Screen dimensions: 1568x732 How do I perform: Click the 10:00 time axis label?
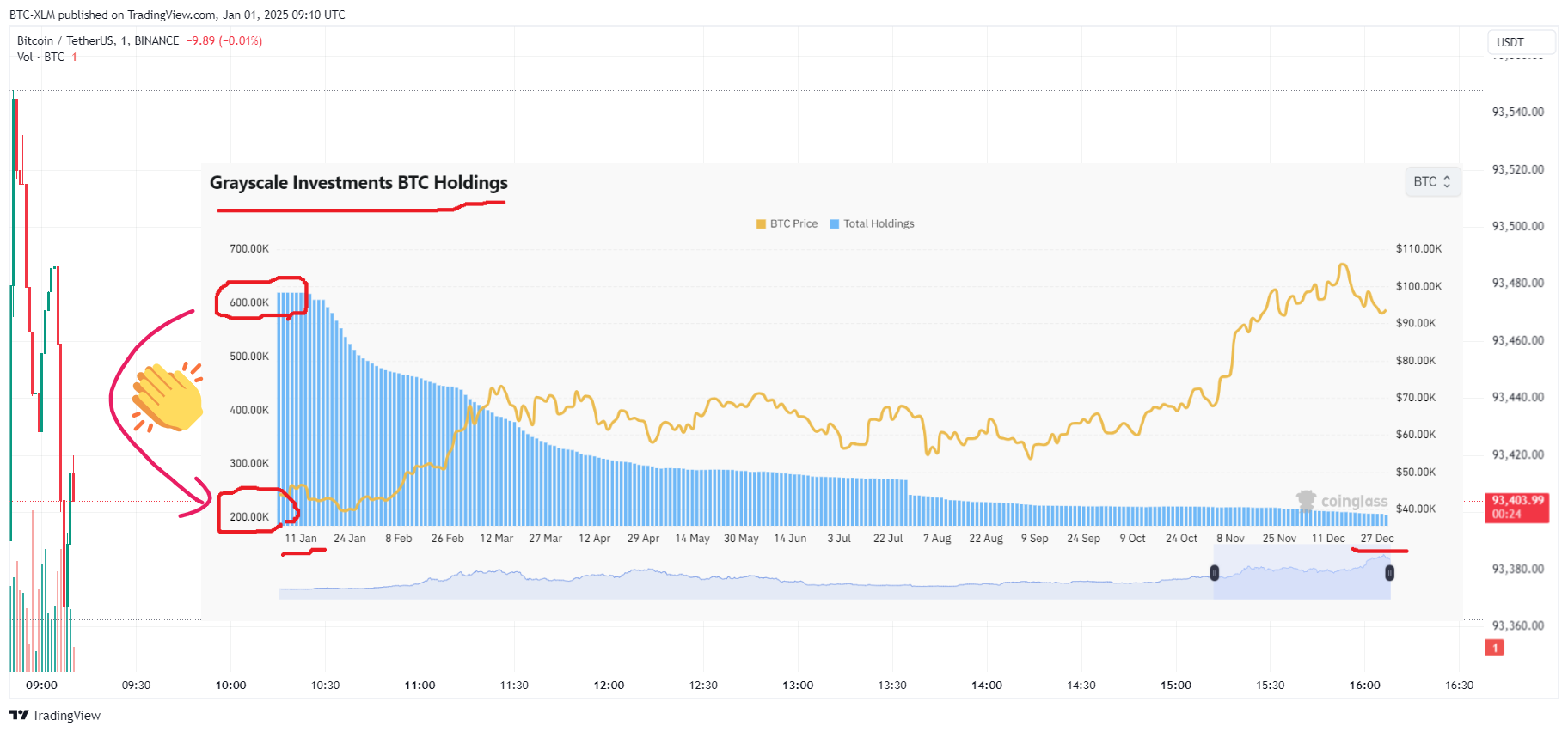click(230, 686)
